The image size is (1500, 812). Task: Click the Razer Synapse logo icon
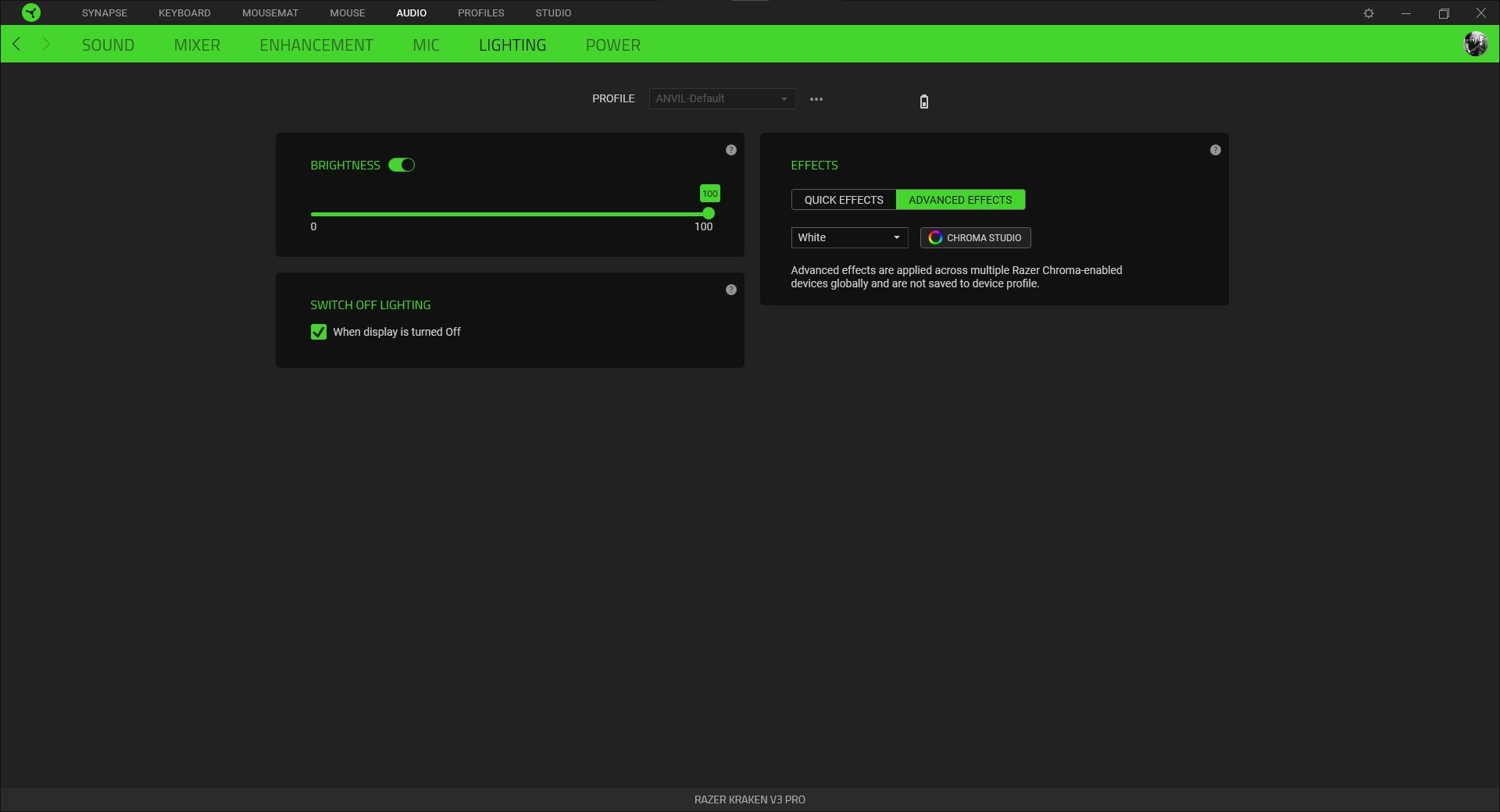pos(31,12)
